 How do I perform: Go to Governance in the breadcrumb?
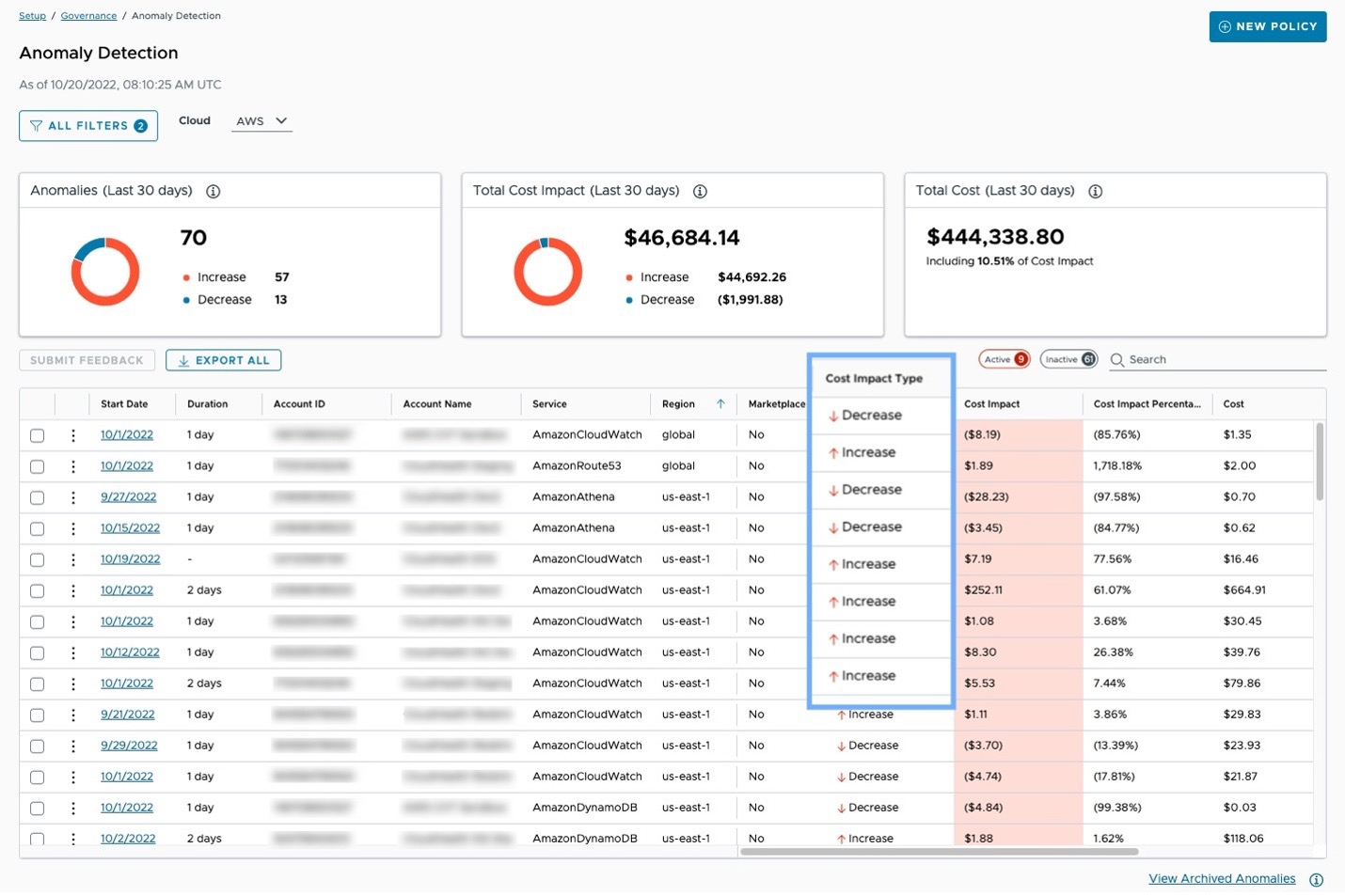pyautogui.click(x=88, y=16)
